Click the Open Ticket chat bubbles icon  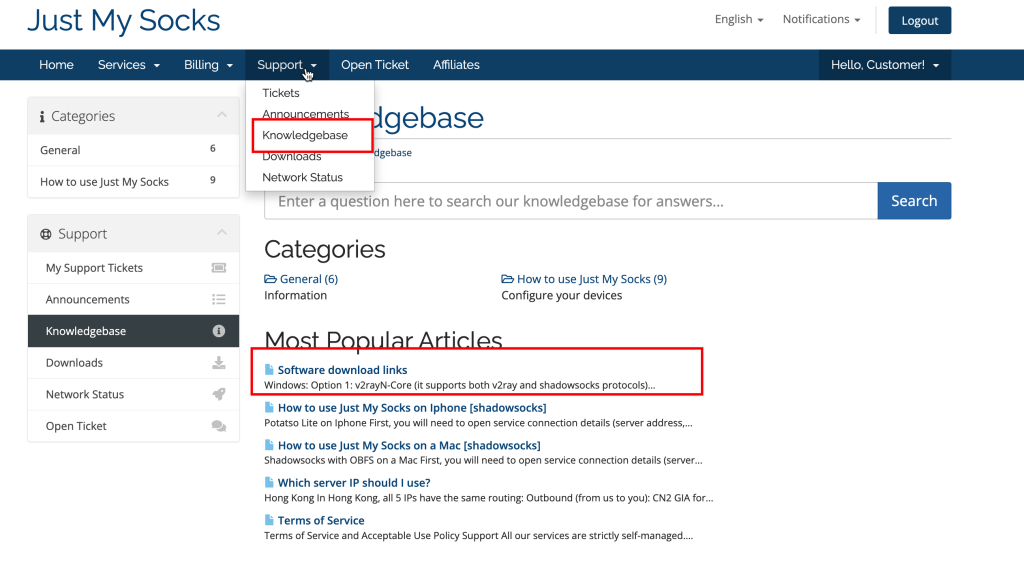[219, 426]
